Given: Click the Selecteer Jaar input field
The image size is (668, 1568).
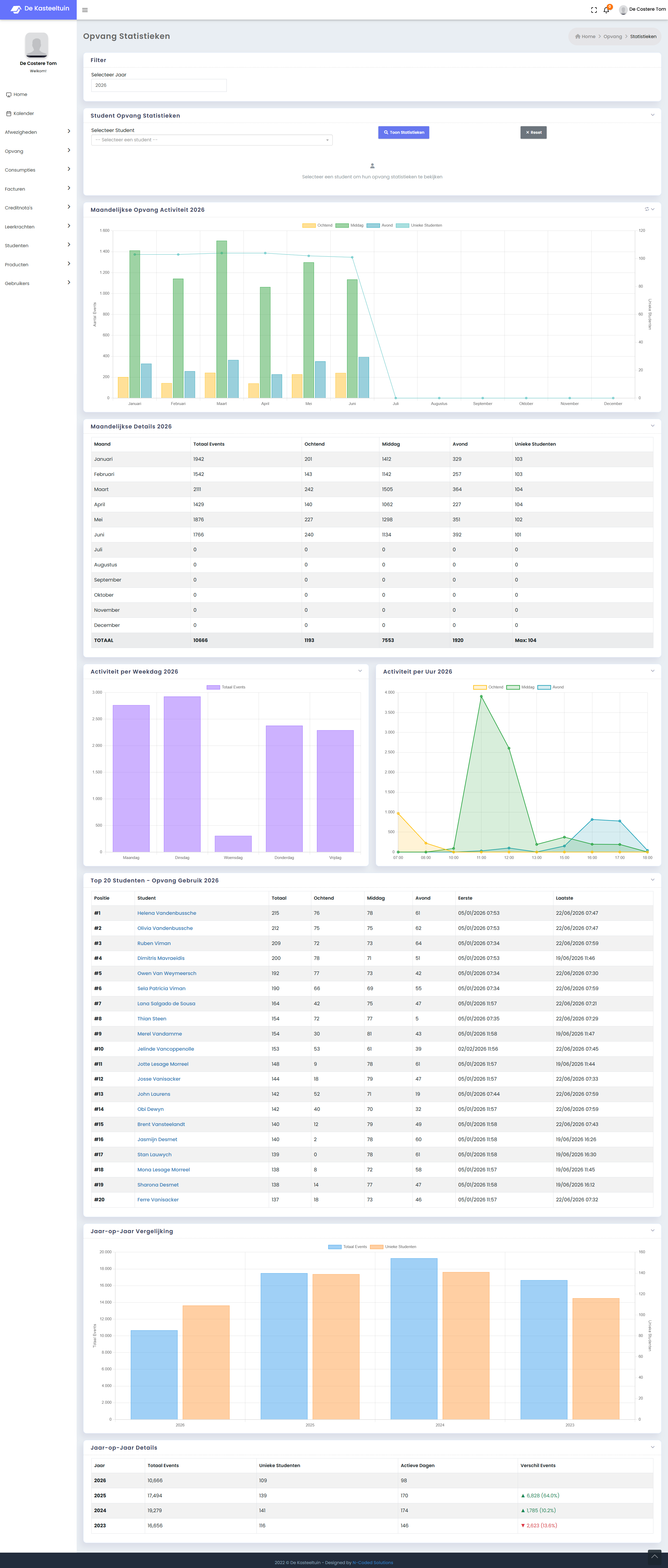Looking at the screenshot, I should tap(159, 85).
